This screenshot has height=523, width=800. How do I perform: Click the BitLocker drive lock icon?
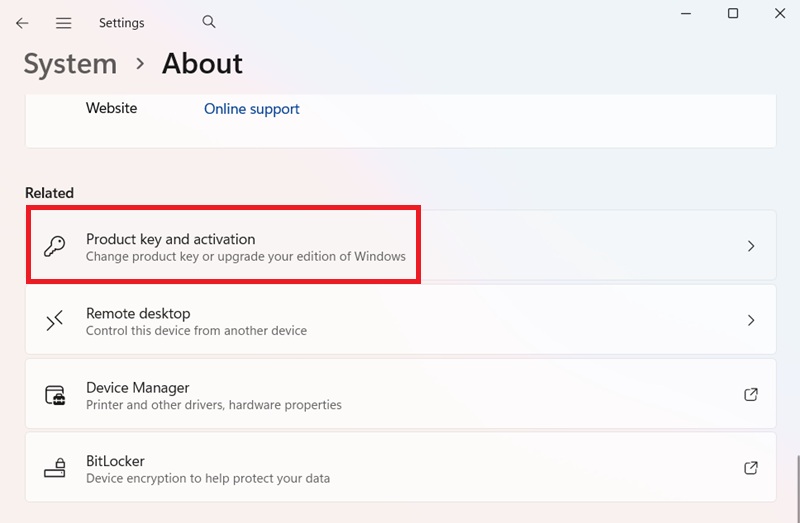[55, 469]
